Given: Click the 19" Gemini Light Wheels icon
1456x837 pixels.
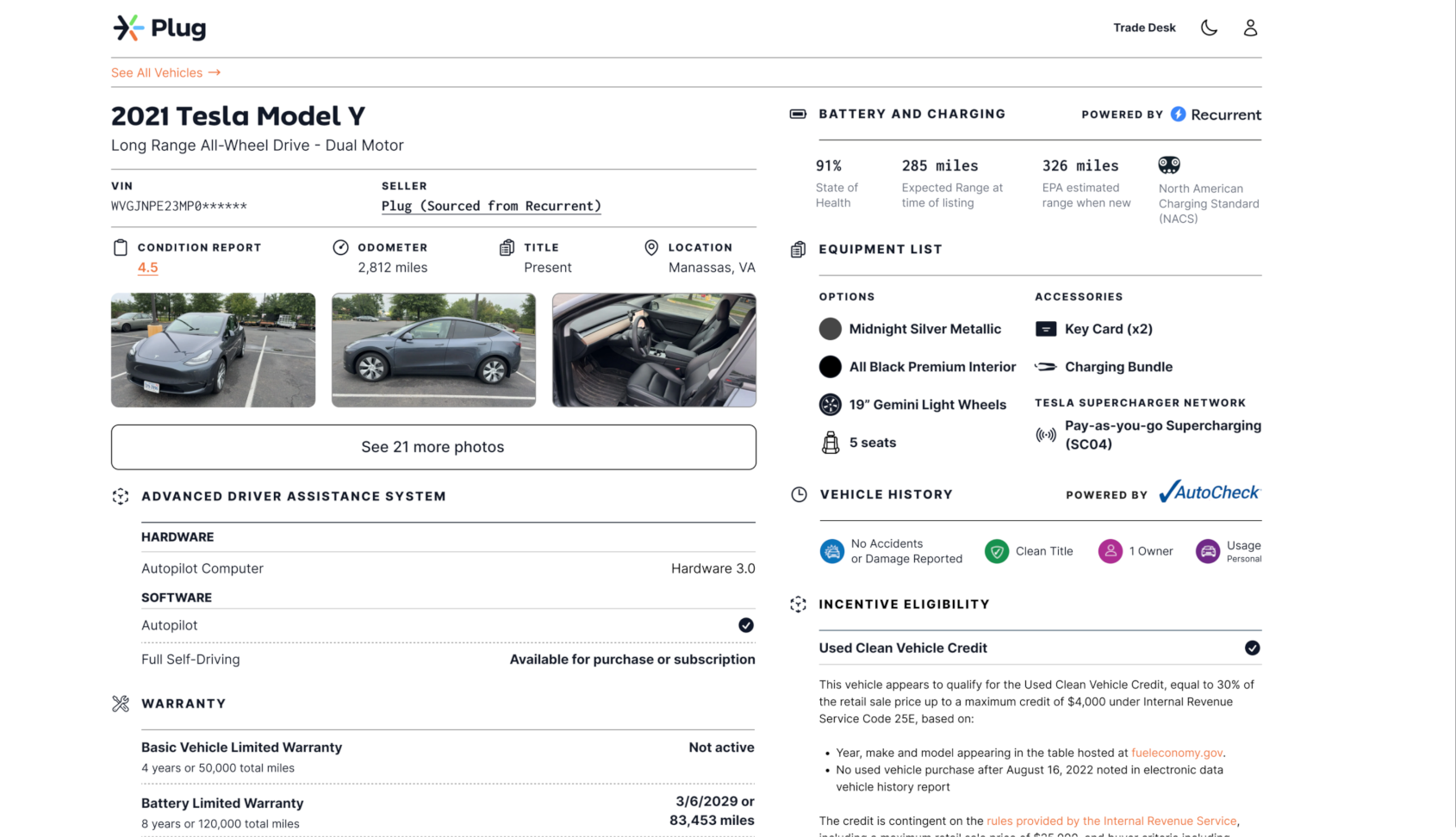Looking at the screenshot, I should click(830, 405).
